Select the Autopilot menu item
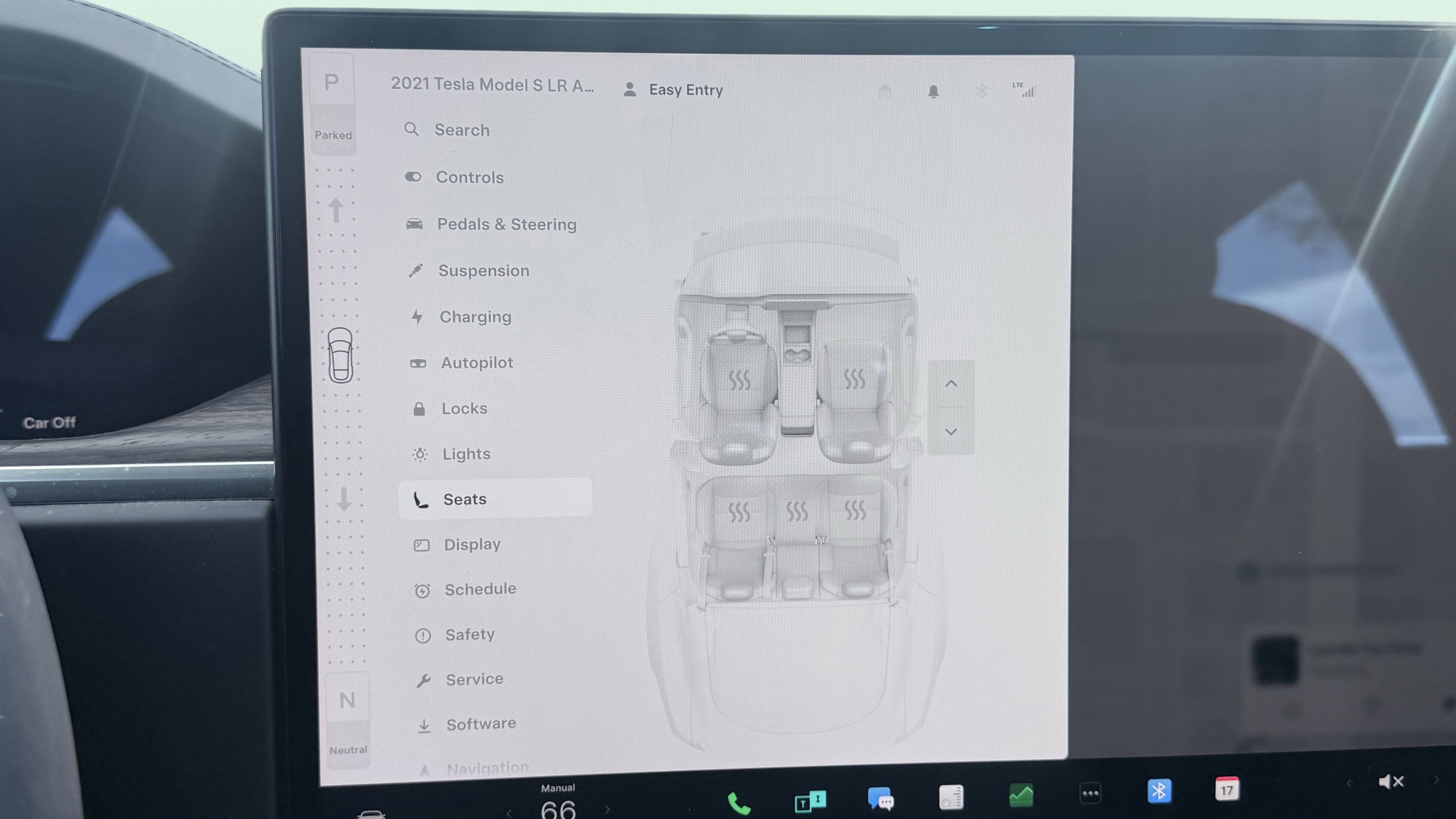 coord(477,363)
